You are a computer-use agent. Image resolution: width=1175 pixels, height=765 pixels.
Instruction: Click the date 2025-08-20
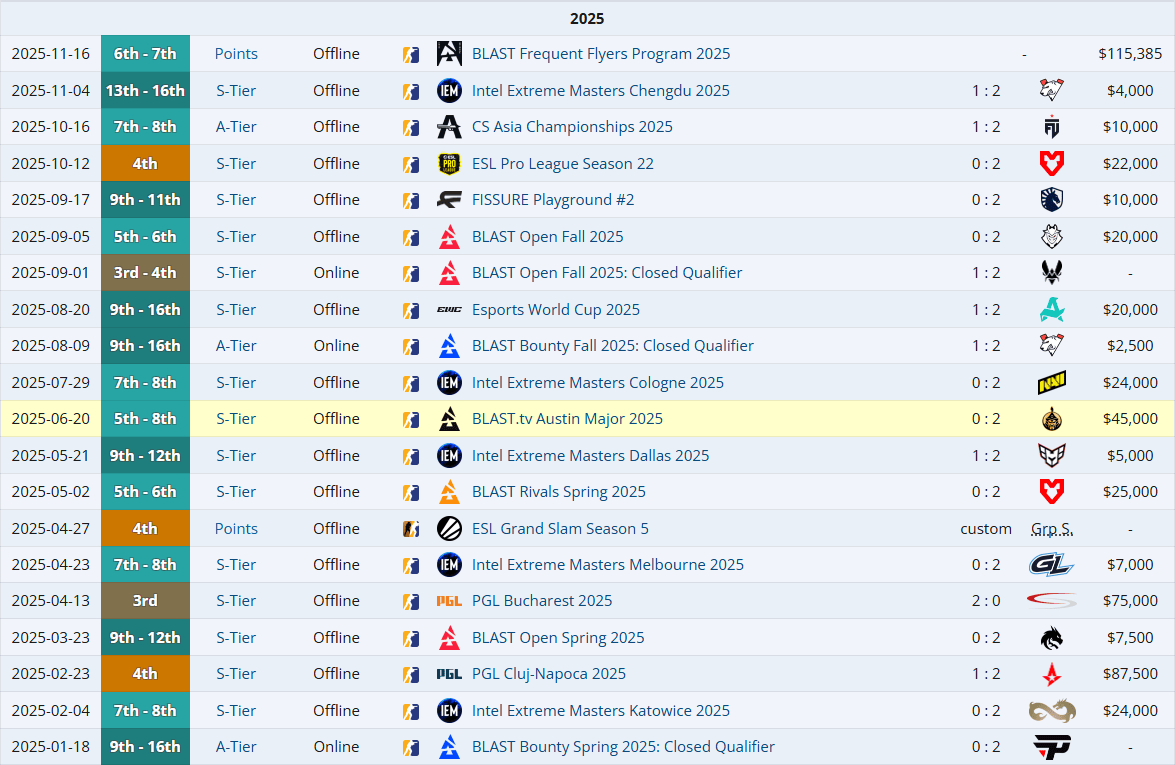click(x=50, y=309)
